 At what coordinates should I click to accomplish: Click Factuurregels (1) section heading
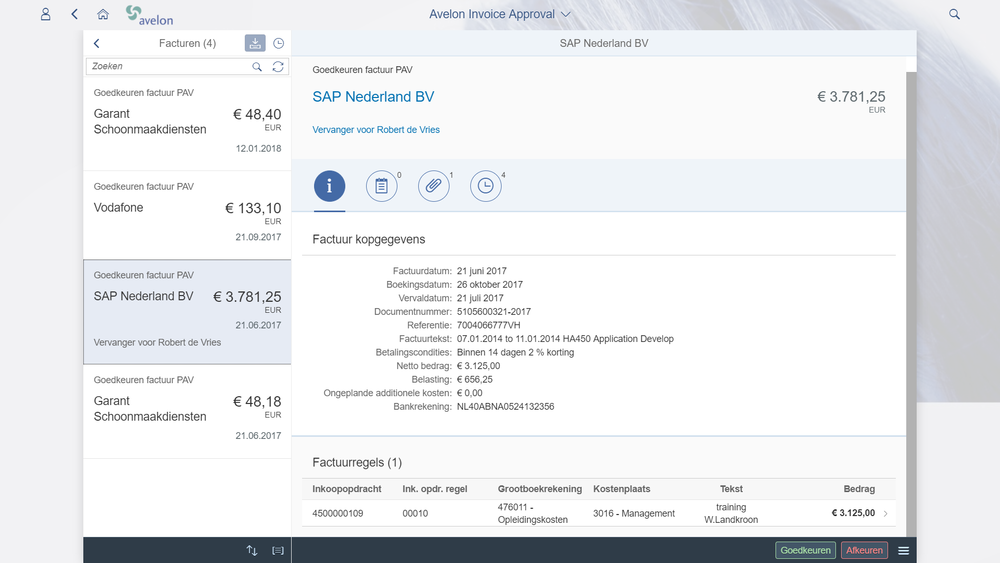[357, 462]
